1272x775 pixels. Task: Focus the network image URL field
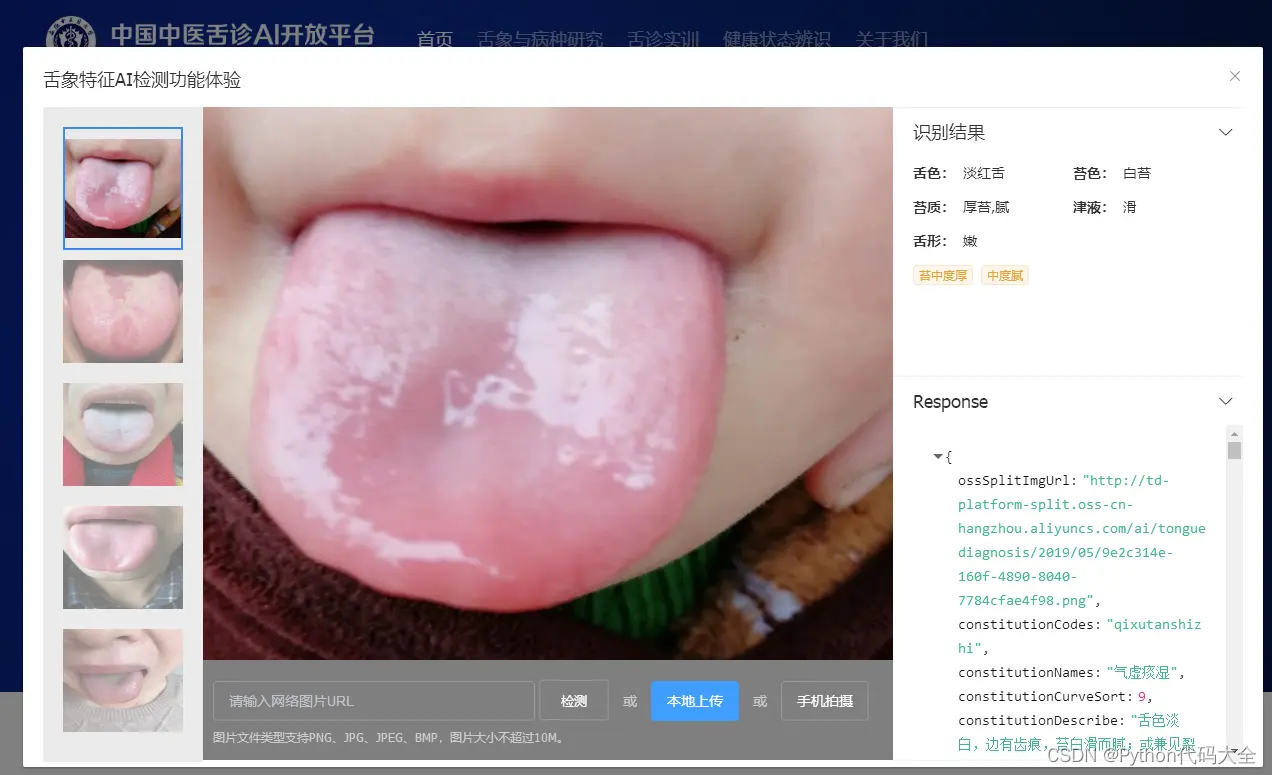pyautogui.click(x=374, y=701)
